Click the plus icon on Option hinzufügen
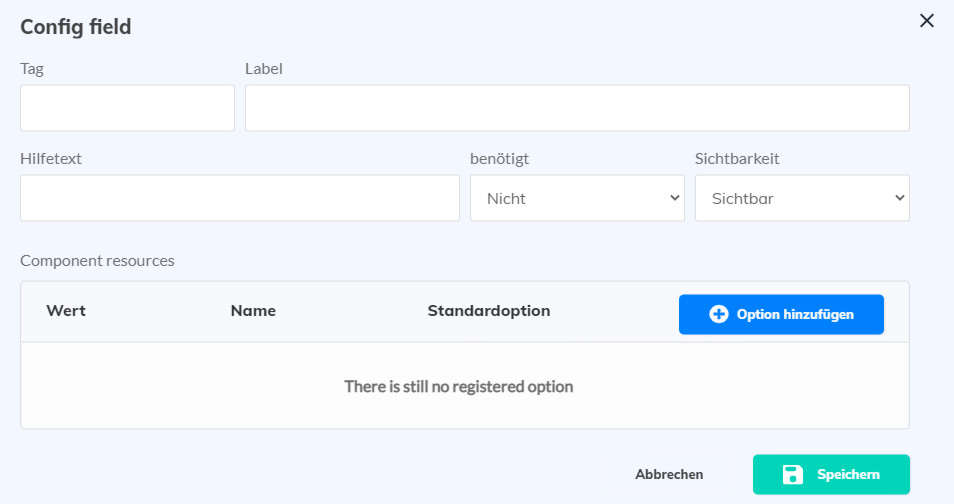The height and width of the screenshot is (504, 954). [x=718, y=314]
